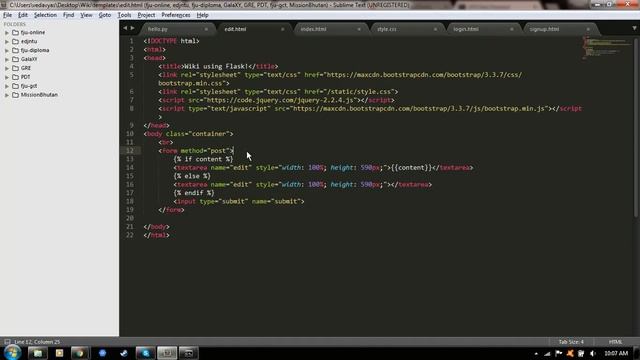Open the Windows Start button
Viewport: 640px width, 360px height.
pos(12,353)
